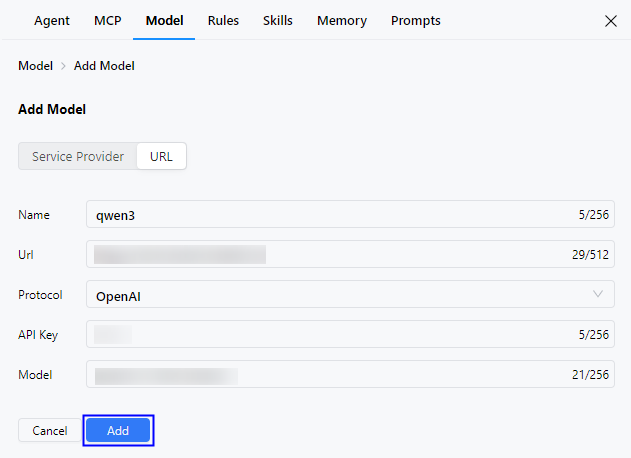The height and width of the screenshot is (458, 631).
Task: Click the Add Model breadcrumb item
Action: (104, 66)
